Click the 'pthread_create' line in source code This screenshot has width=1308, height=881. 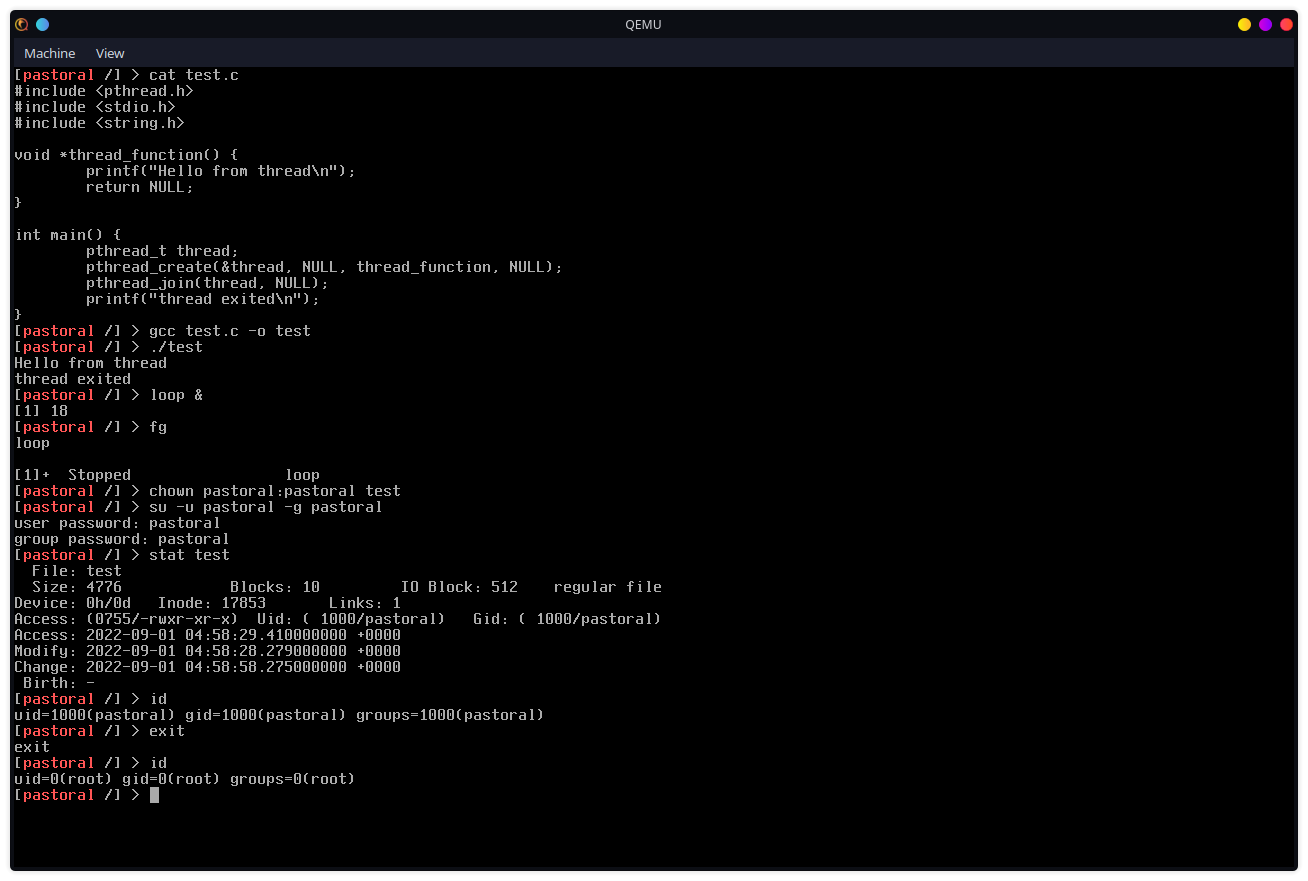tap(324, 267)
